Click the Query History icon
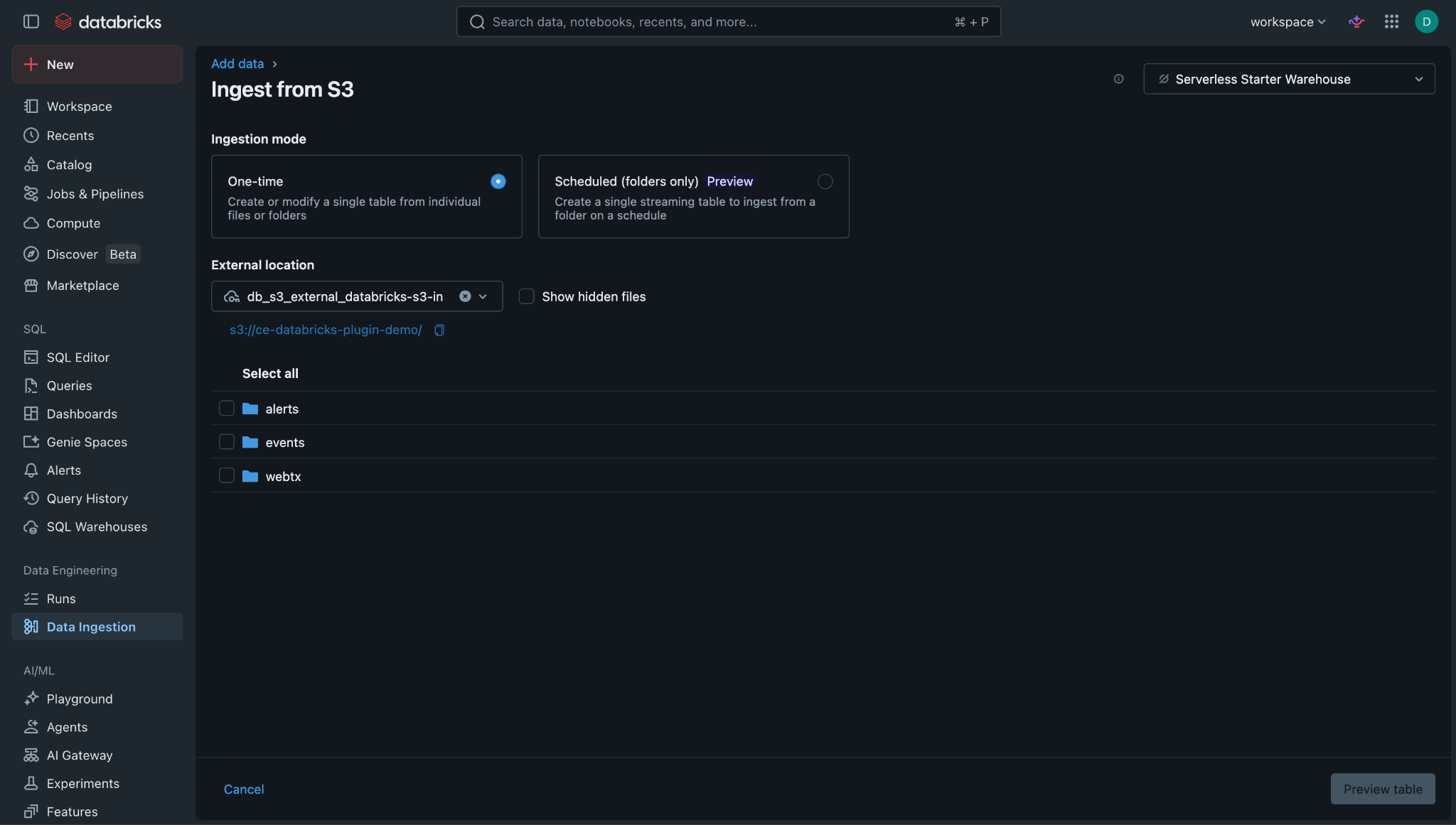Image resolution: width=1456 pixels, height=825 pixels. [x=31, y=499]
